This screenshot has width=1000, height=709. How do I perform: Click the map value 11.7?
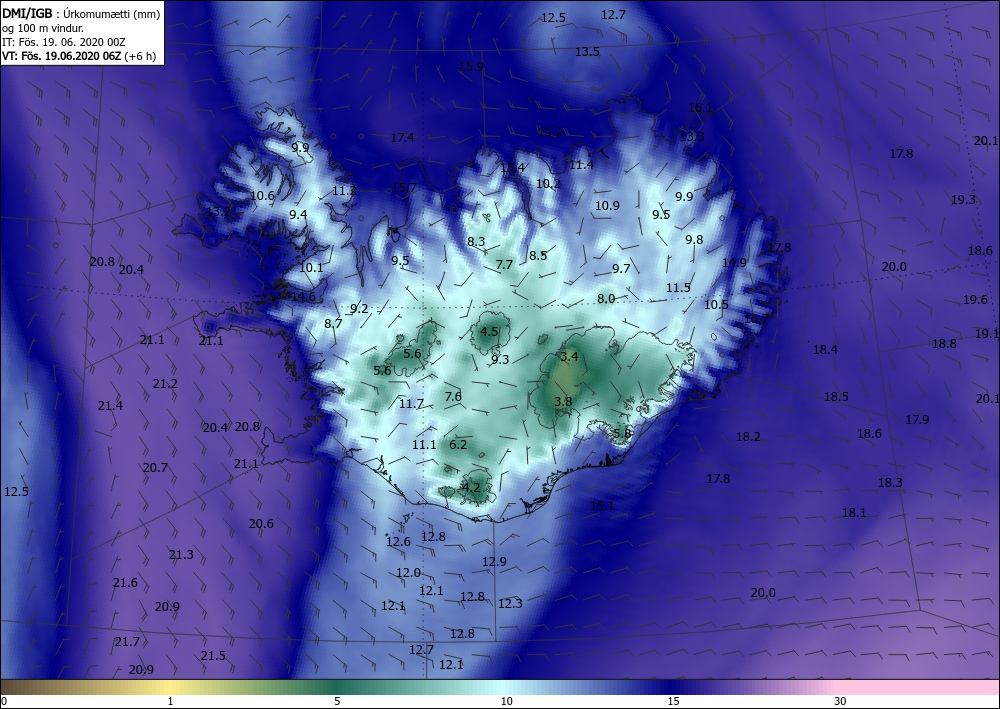[x=411, y=404]
